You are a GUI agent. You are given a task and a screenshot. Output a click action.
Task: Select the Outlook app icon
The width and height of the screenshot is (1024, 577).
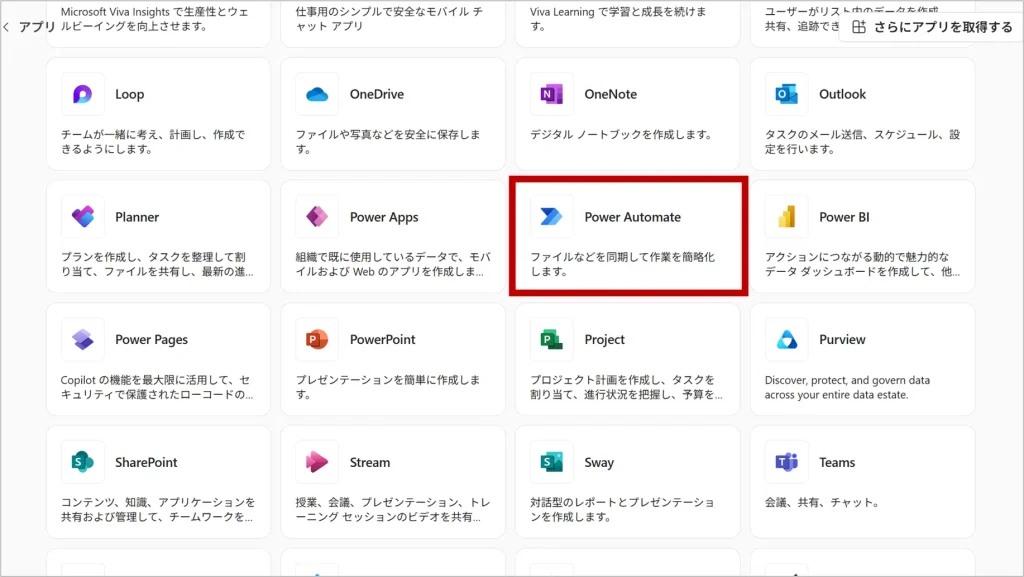click(786, 94)
